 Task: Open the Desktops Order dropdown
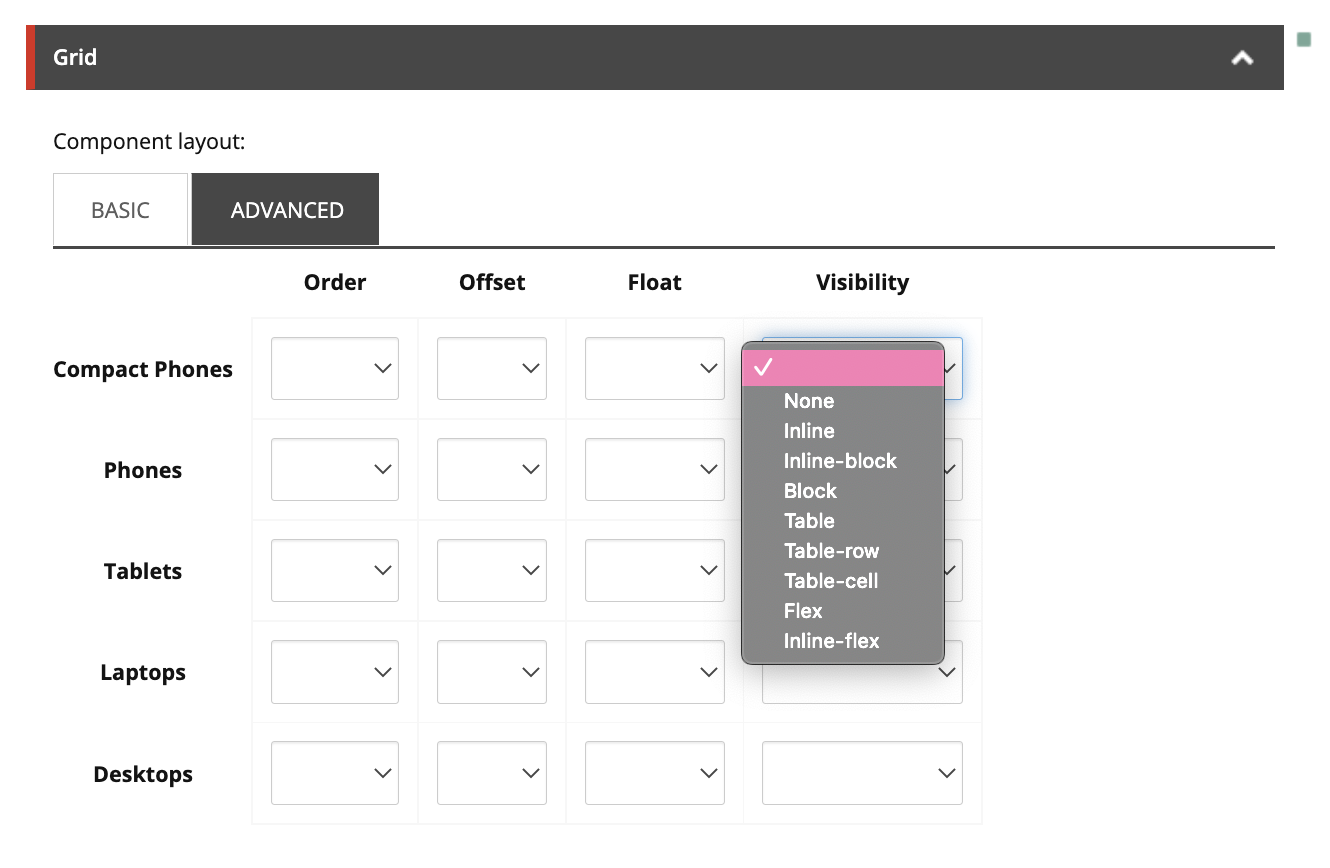(335, 773)
